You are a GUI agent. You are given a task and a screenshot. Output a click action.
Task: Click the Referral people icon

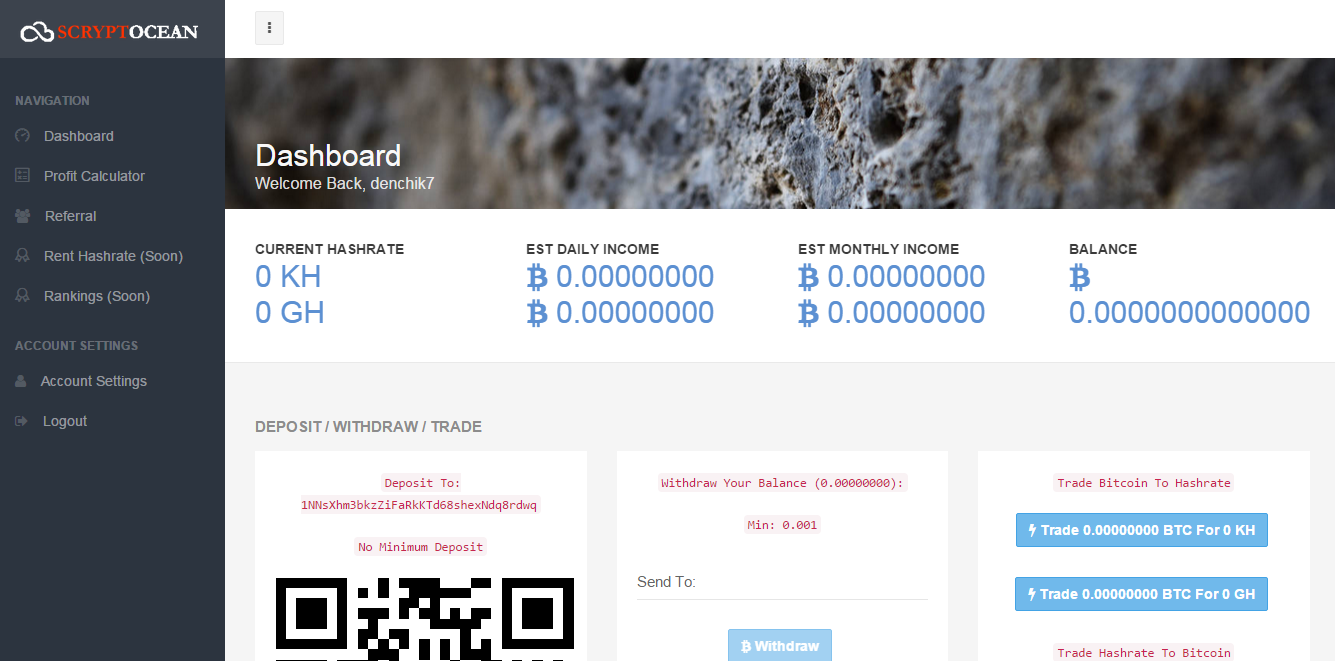tap(23, 216)
